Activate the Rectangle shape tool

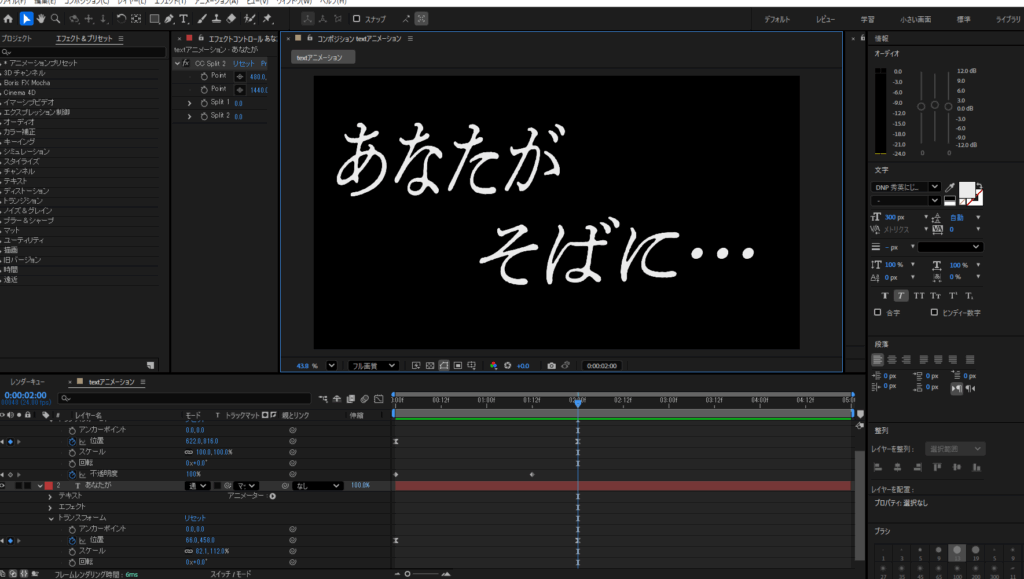click(153, 18)
